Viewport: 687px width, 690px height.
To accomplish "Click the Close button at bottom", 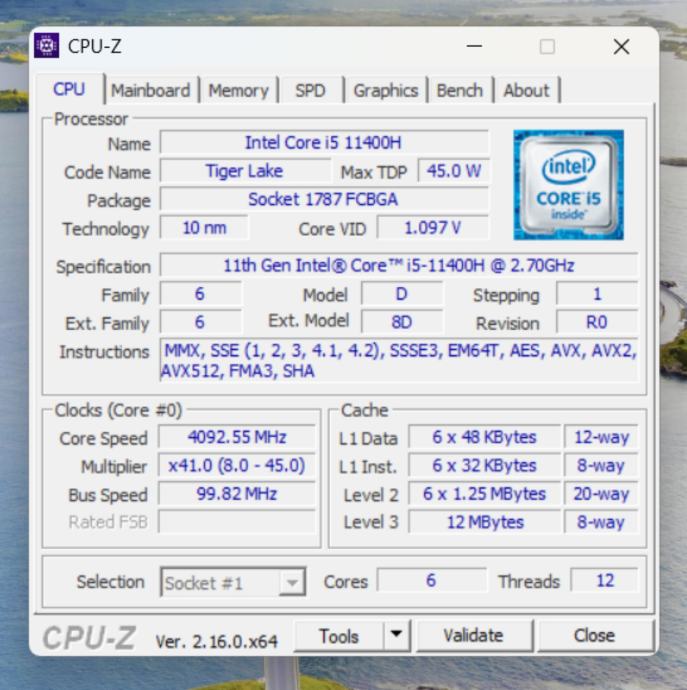I will point(595,635).
